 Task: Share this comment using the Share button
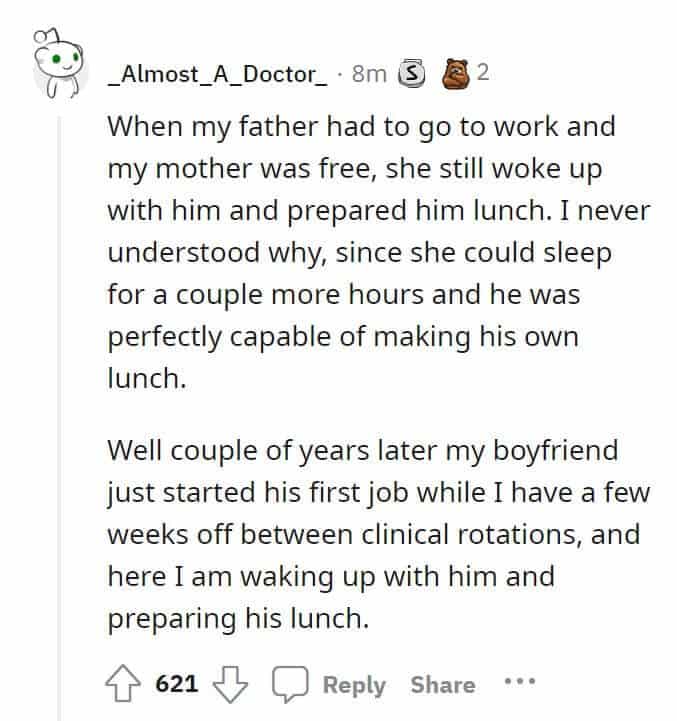pos(443,685)
